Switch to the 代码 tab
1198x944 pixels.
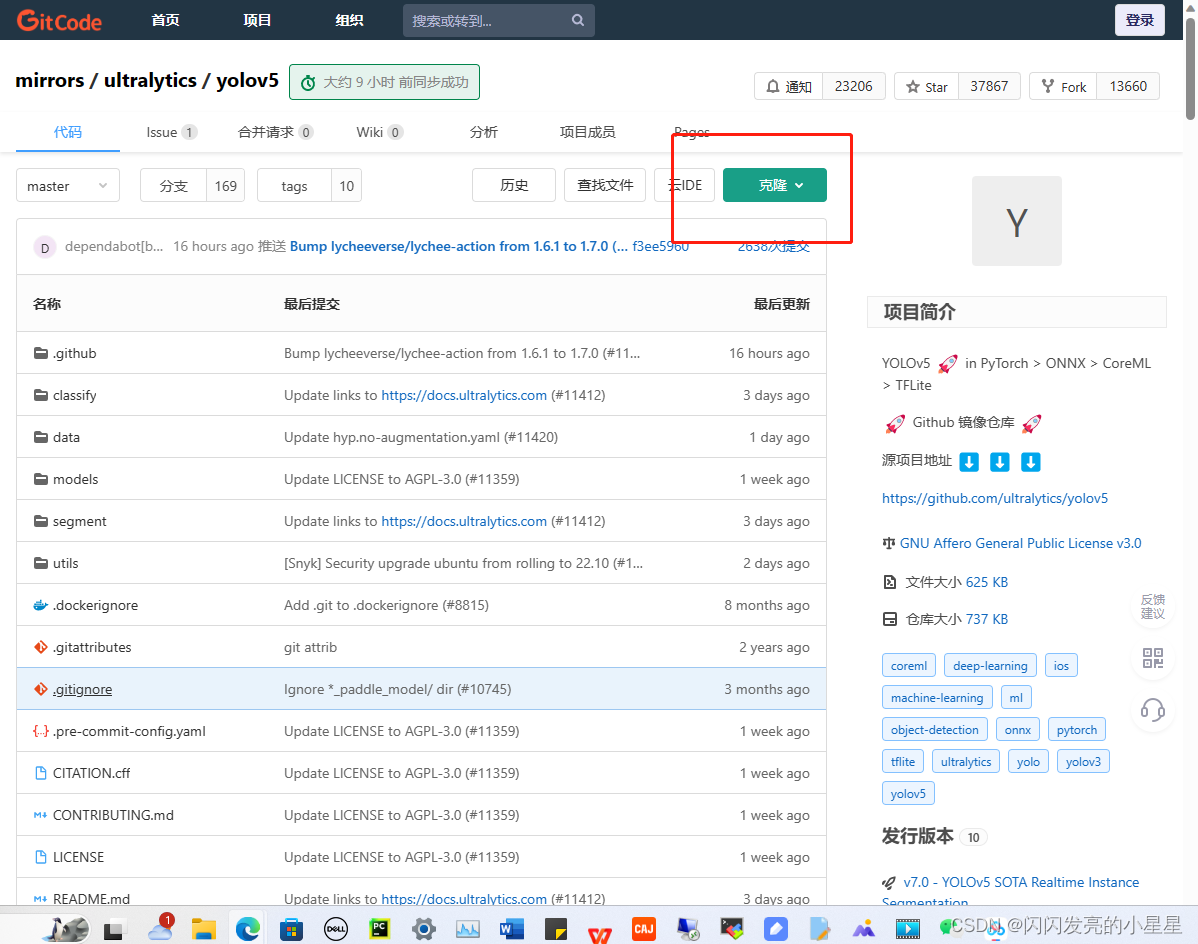67,132
